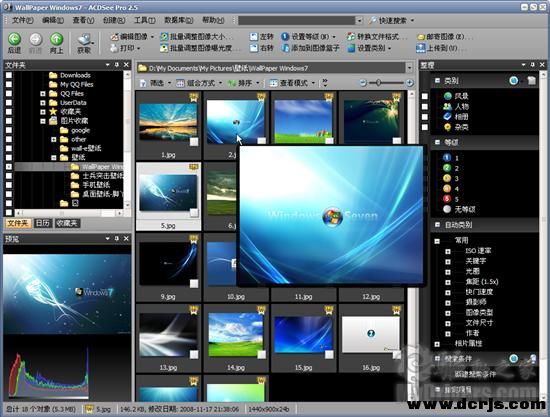Toggle selection box on 1.jpg thumbnail

pos(194,141)
